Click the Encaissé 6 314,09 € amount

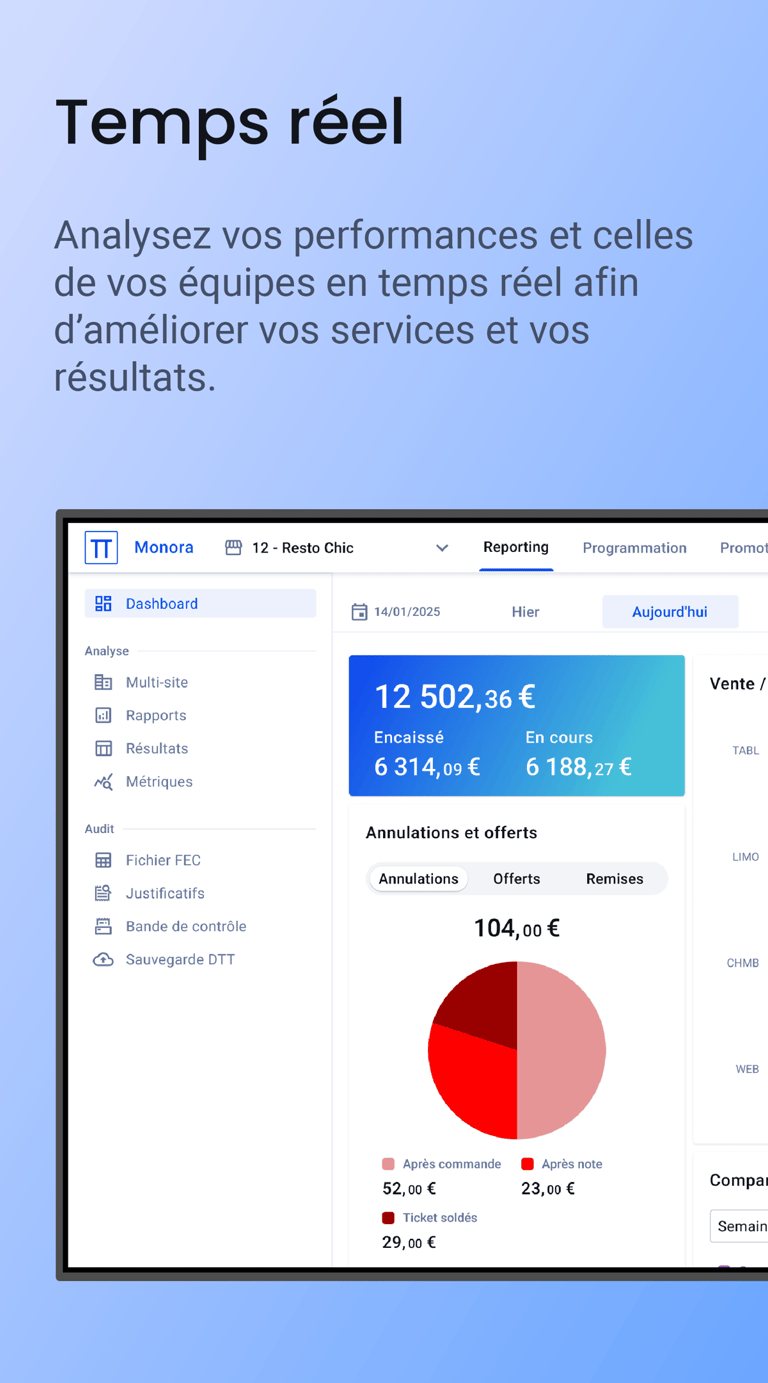point(427,767)
